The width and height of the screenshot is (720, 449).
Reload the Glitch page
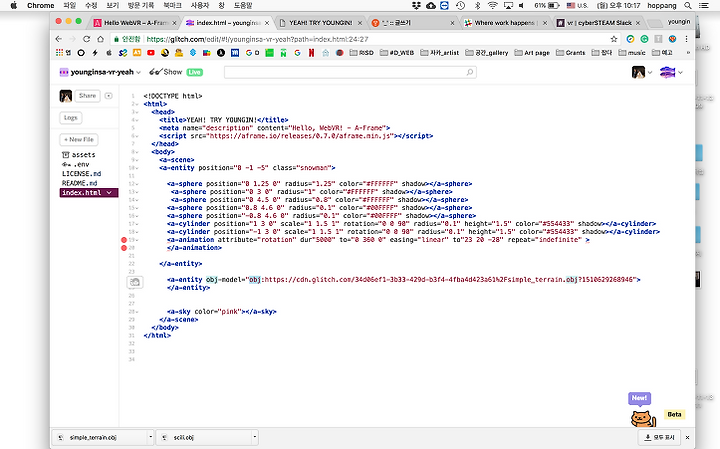(x=86, y=39)
